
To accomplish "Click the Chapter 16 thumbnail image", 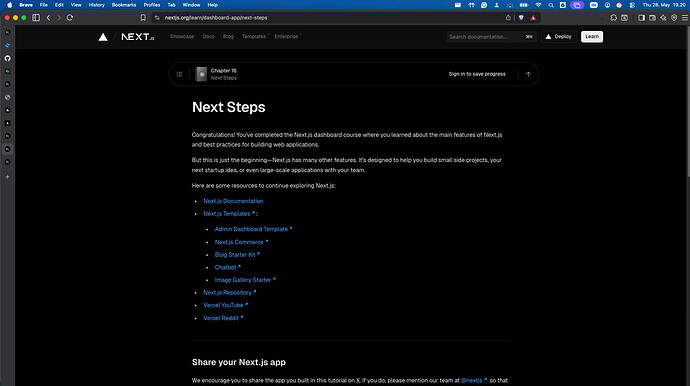I will 201,74.
